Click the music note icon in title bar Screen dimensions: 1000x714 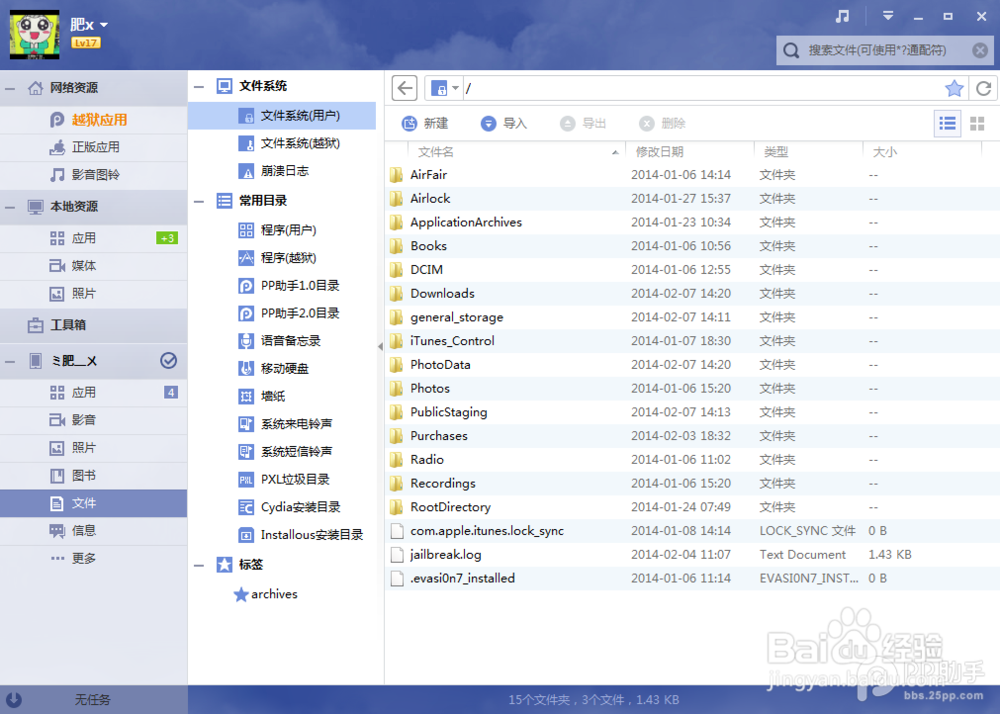pyautogui.click(x=842, y=17)
